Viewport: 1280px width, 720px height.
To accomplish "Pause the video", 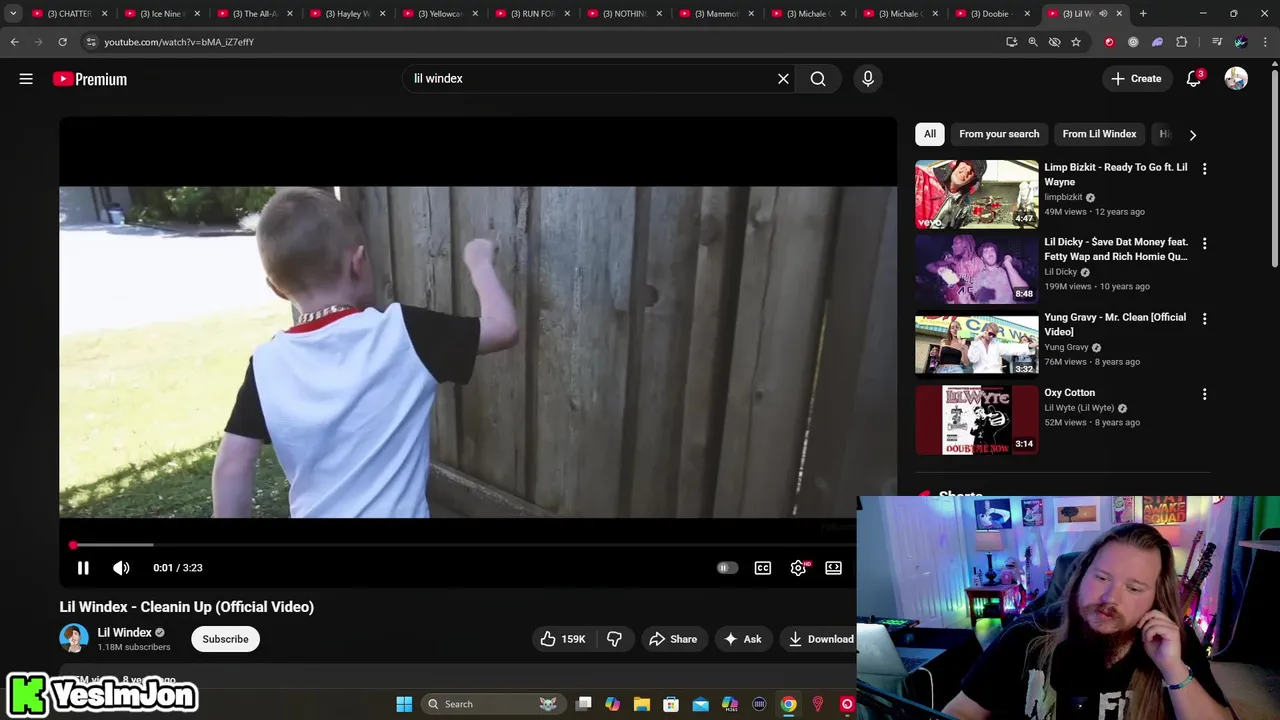I will pyautogui.click(x=83, y=568).
